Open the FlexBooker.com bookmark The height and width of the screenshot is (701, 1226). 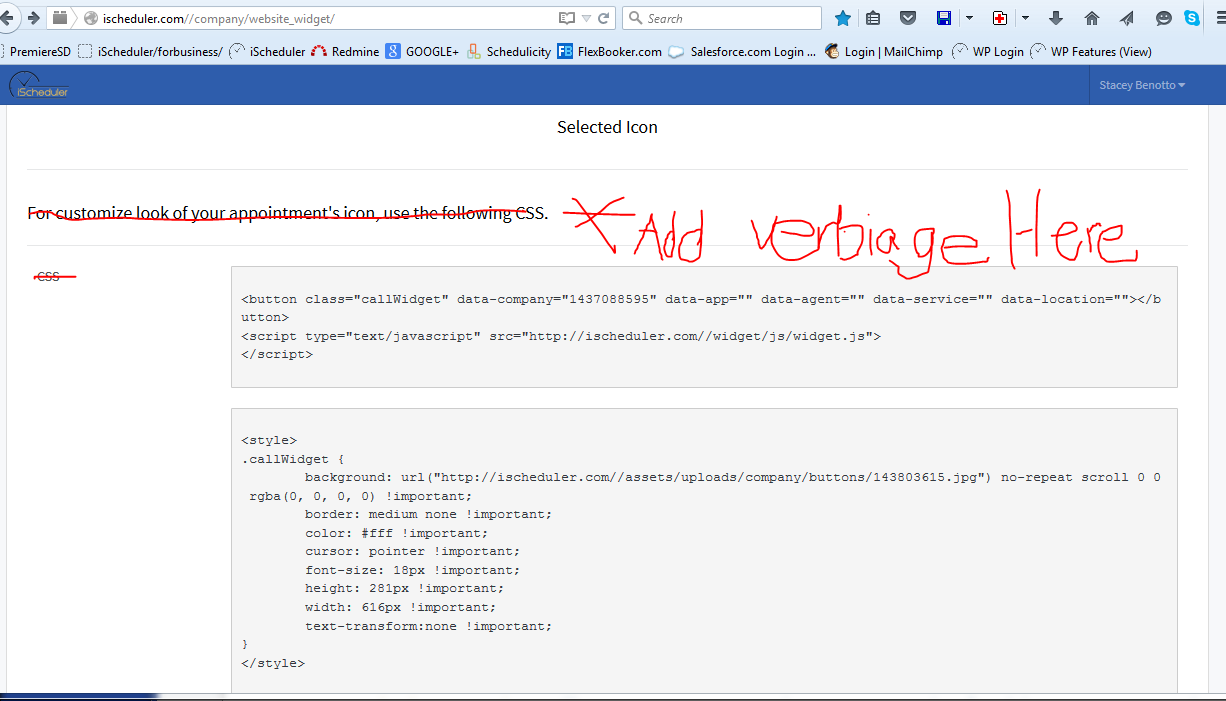pyautogui.click(x=610, y=52)
